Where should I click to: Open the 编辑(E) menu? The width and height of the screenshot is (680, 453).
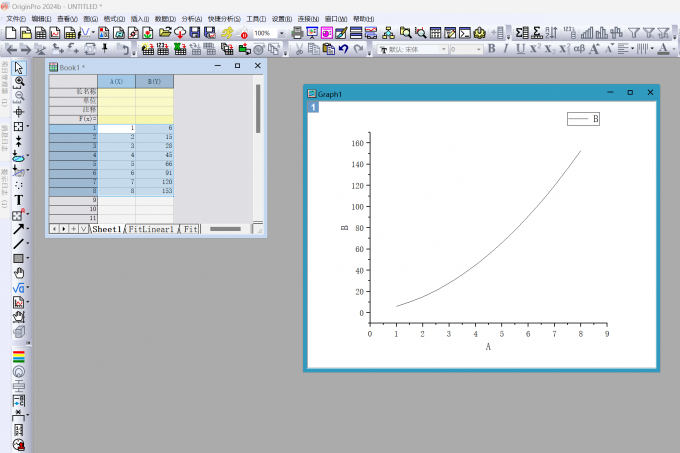click(x=41, y=19)
